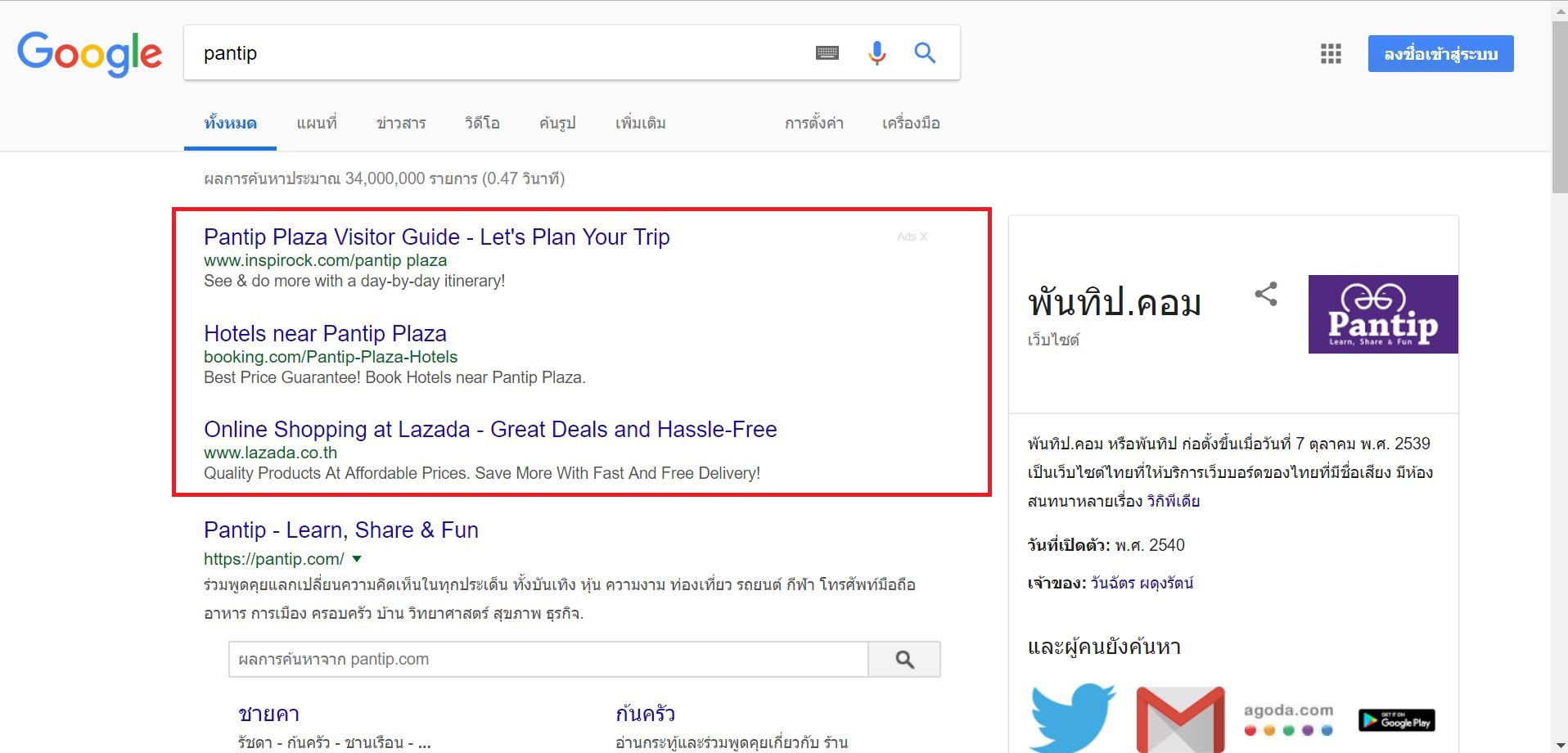Image resolution: width=1568 pixels, height=753 pixels.
Task: Click the Twitter bird icon
Action: click(1072, 718)
